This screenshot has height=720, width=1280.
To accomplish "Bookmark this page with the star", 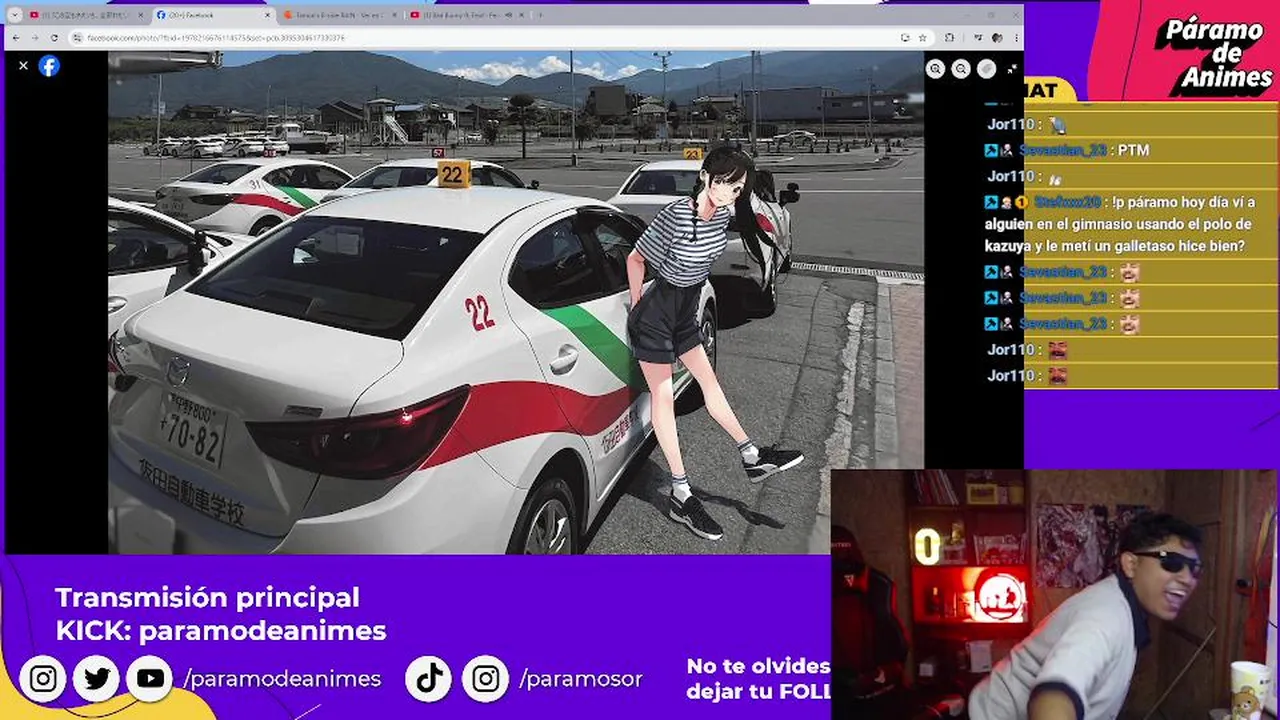I will [923, 38].
